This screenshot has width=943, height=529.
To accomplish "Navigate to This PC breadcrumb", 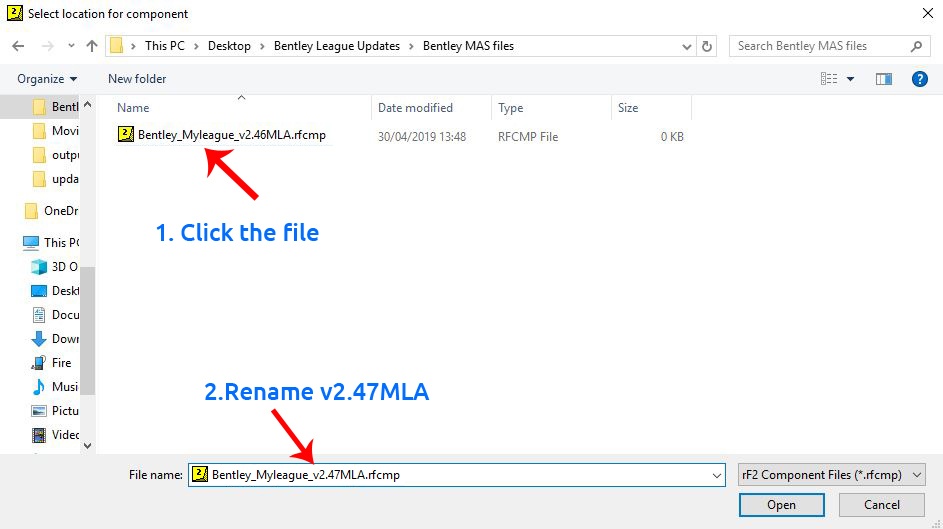I will (x=165, y=46).
